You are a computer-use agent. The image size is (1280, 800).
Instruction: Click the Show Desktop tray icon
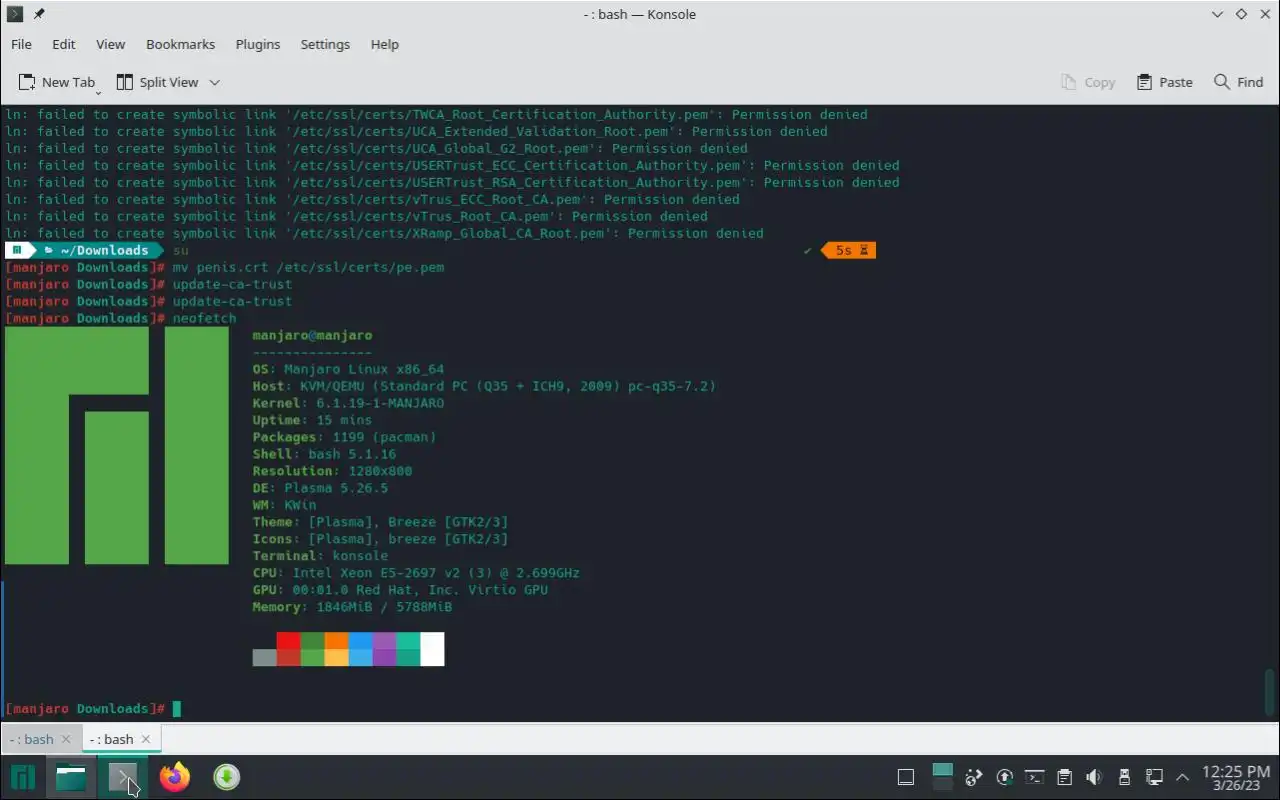906,777
